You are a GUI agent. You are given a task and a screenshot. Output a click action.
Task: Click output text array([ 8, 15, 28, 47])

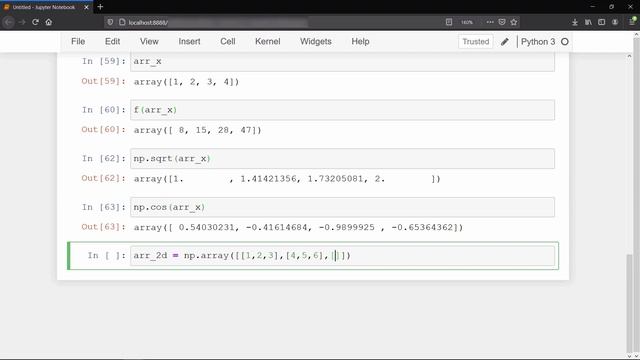pyautogui.click(x=198, y=131)
